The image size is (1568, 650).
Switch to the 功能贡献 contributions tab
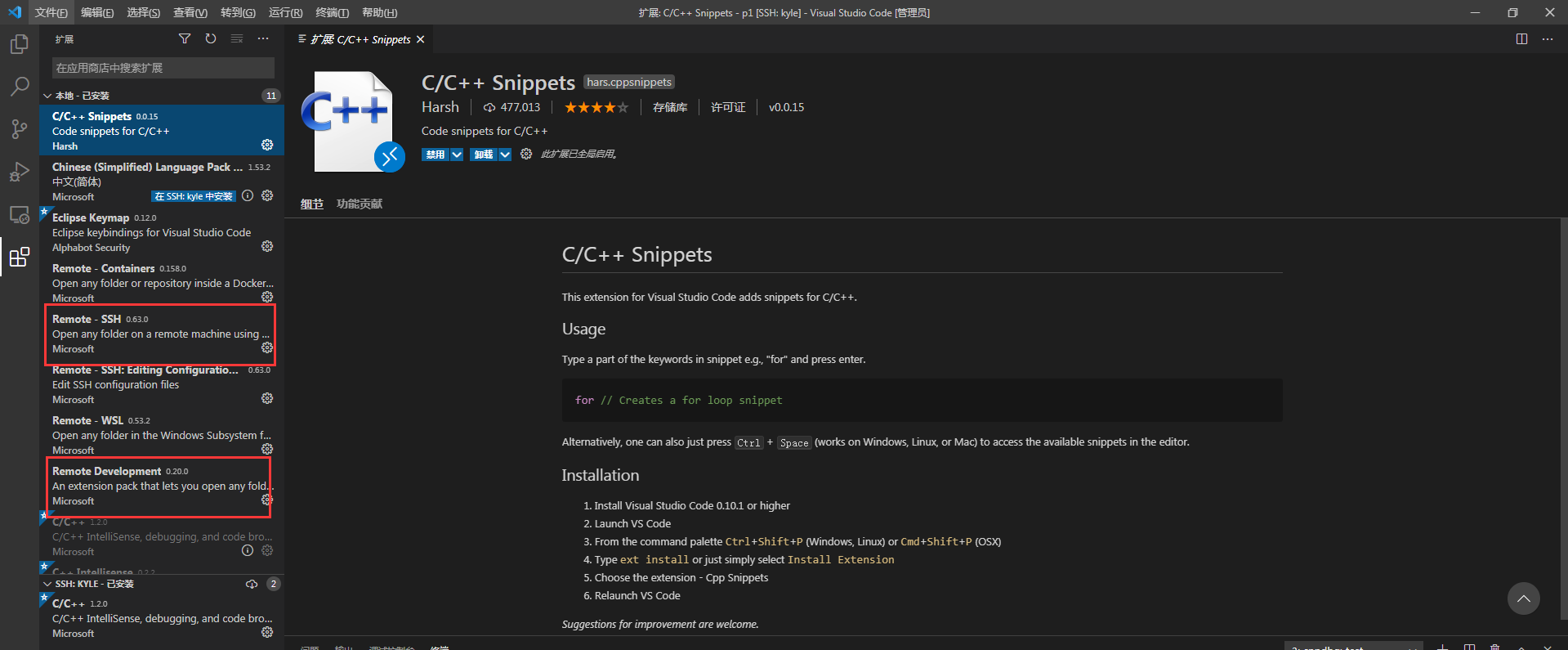click(x=360, y=204)
